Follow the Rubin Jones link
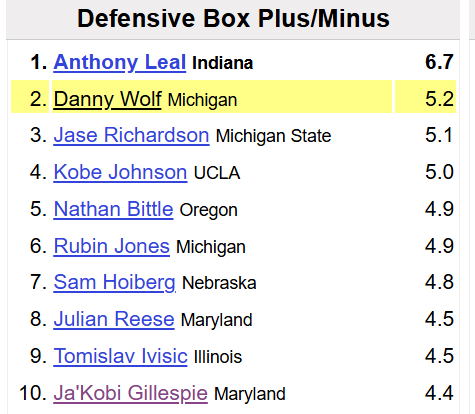This screenshot has height=414, width=475. (112, 246)
